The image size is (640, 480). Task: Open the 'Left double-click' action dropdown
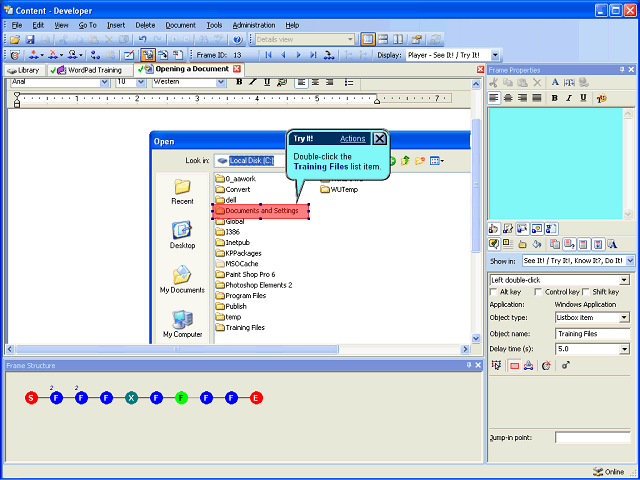point(624,280)
